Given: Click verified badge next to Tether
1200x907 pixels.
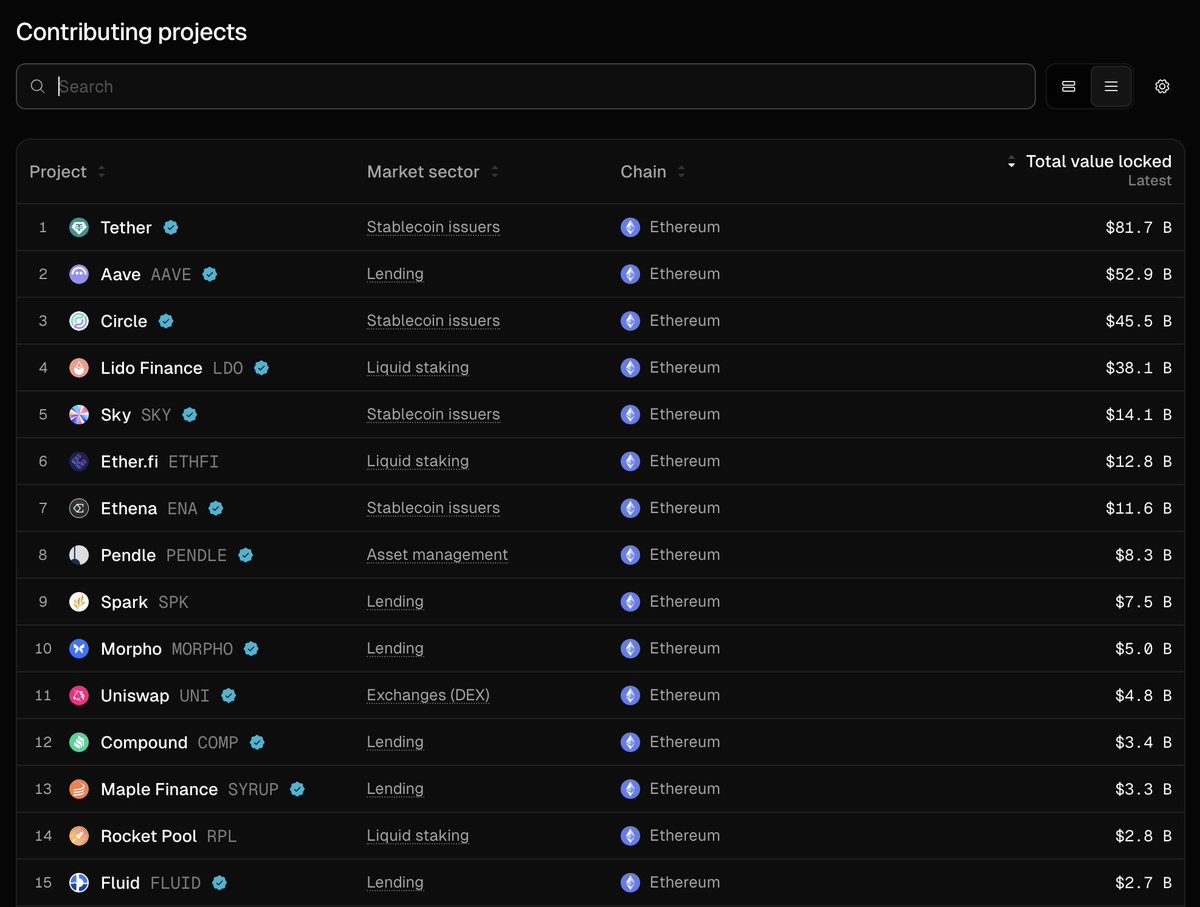Looking at the screenshot, I should click(x=171, y=228).
